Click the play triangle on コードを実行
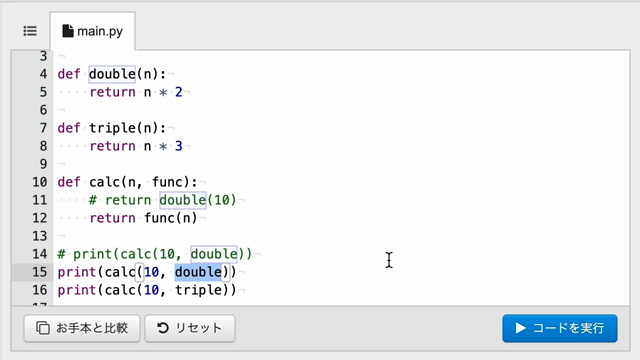This screenshot has width=640, height=360. (x=520, y=328)
